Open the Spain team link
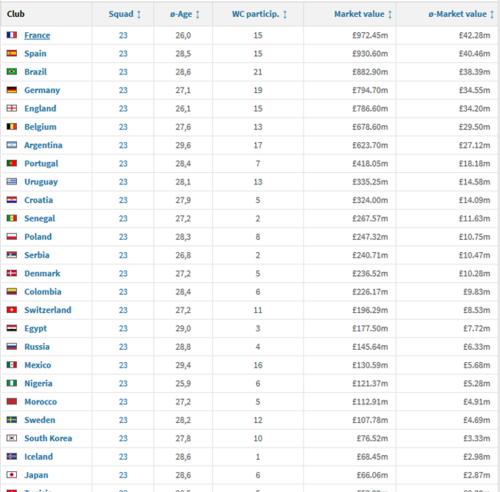 point(35,54)
